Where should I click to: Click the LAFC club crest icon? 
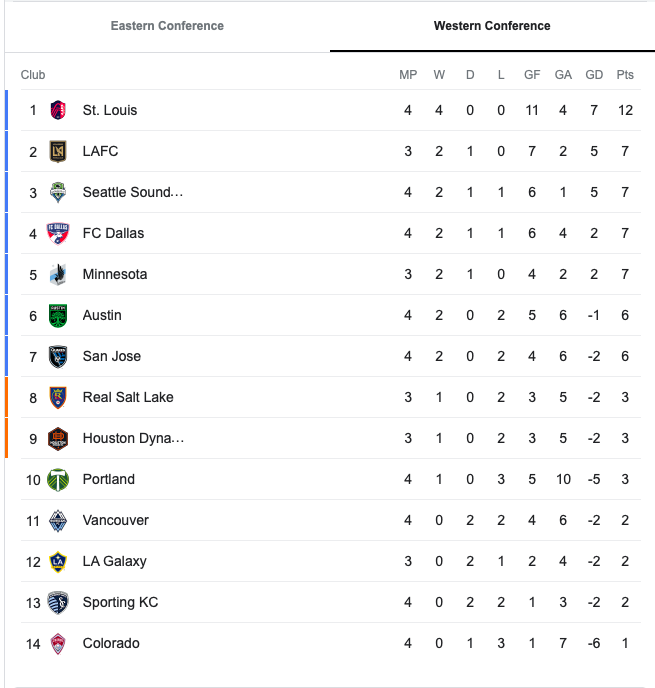point(58,151)
